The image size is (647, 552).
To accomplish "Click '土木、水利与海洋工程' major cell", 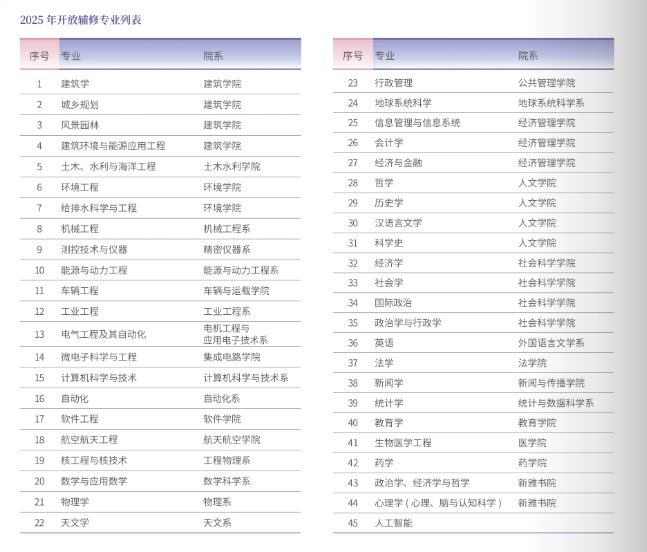I will coord(109,167).
